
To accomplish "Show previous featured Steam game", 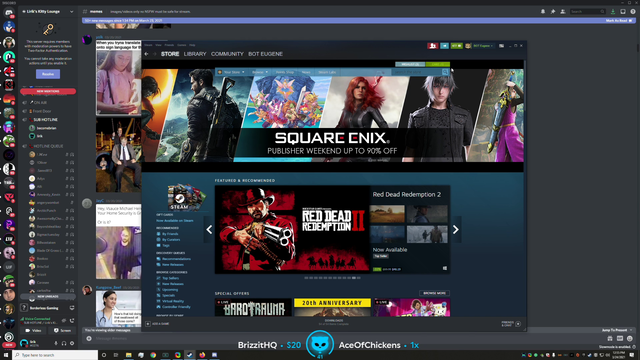I will point(209,229).
